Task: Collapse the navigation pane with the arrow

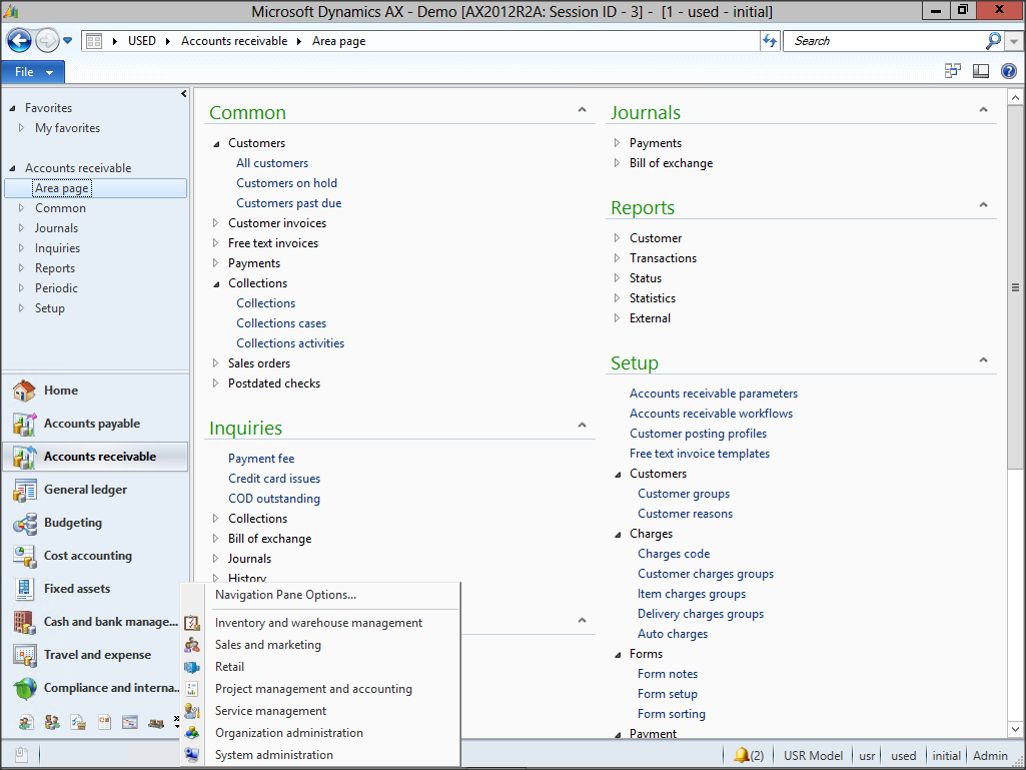Action: (x=183, y=94)
